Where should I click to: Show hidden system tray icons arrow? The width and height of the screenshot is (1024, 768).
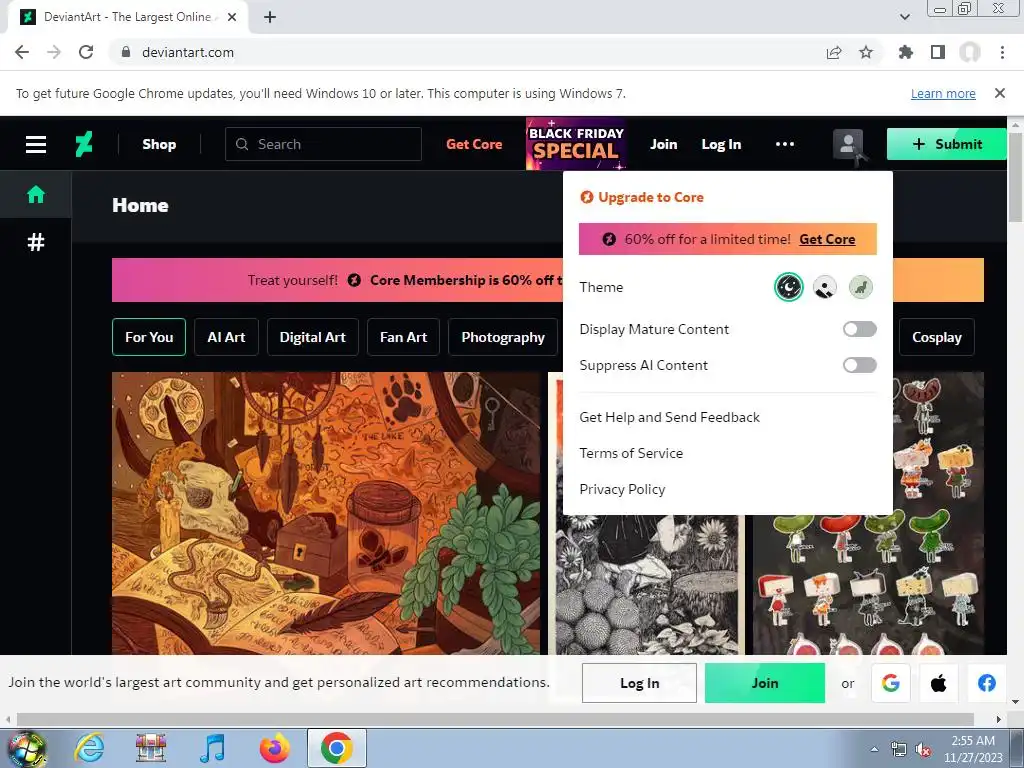pyautogui.click(x=874, y=749)
